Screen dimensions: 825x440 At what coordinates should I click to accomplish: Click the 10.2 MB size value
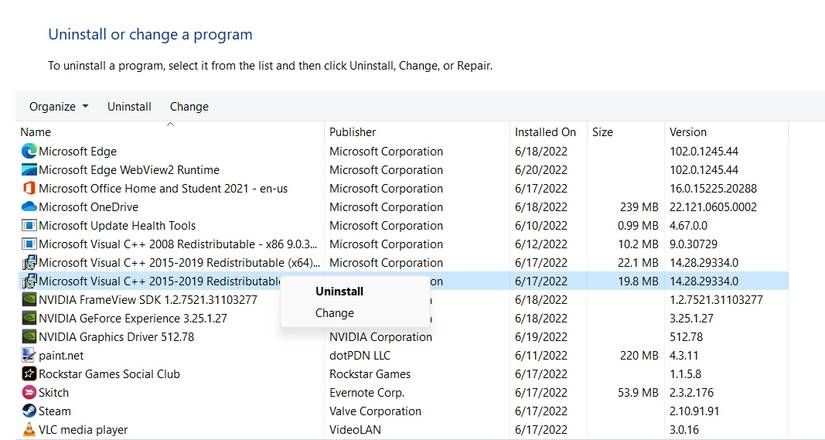coord(638,244)
